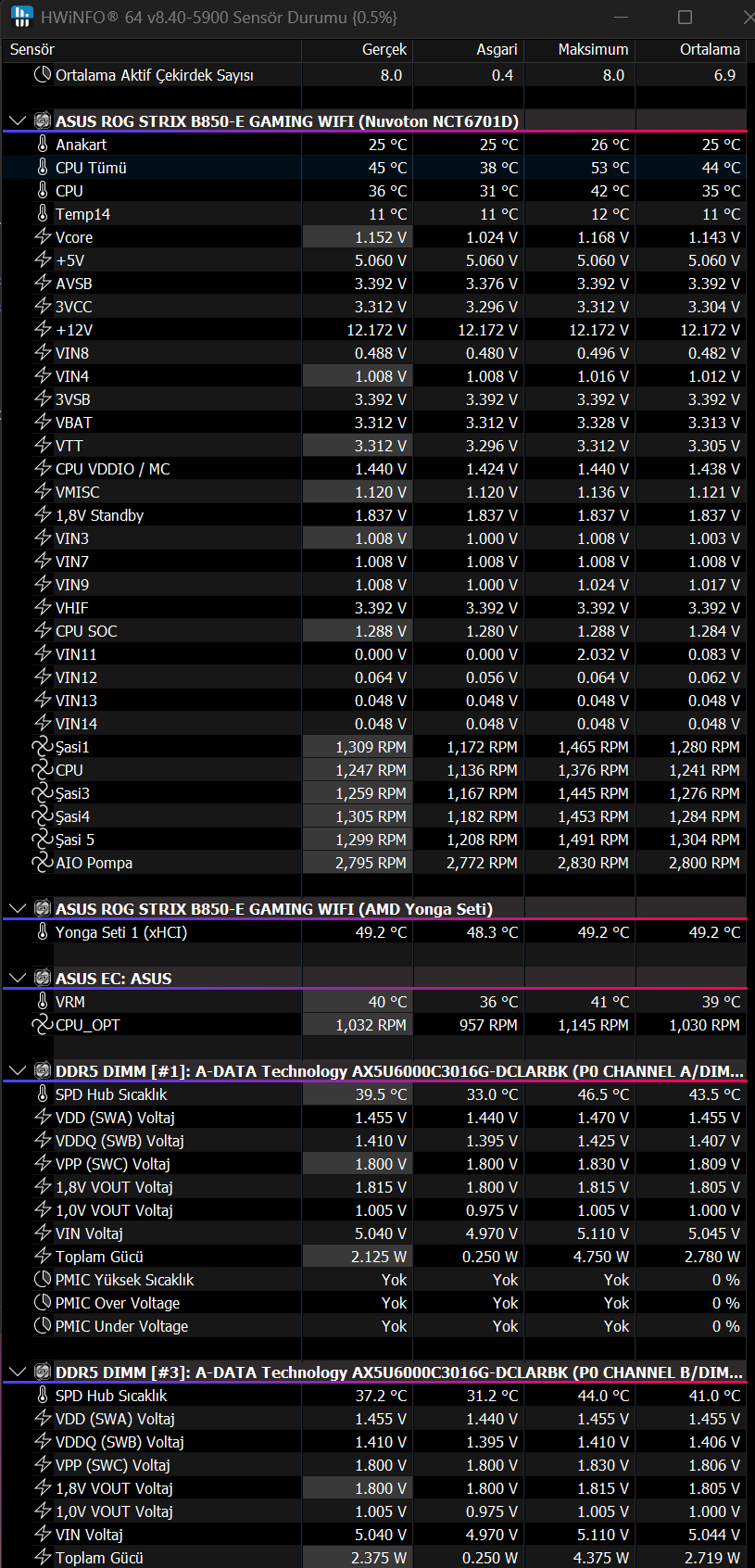Select the VMISC sensor row label

(78, 491)
